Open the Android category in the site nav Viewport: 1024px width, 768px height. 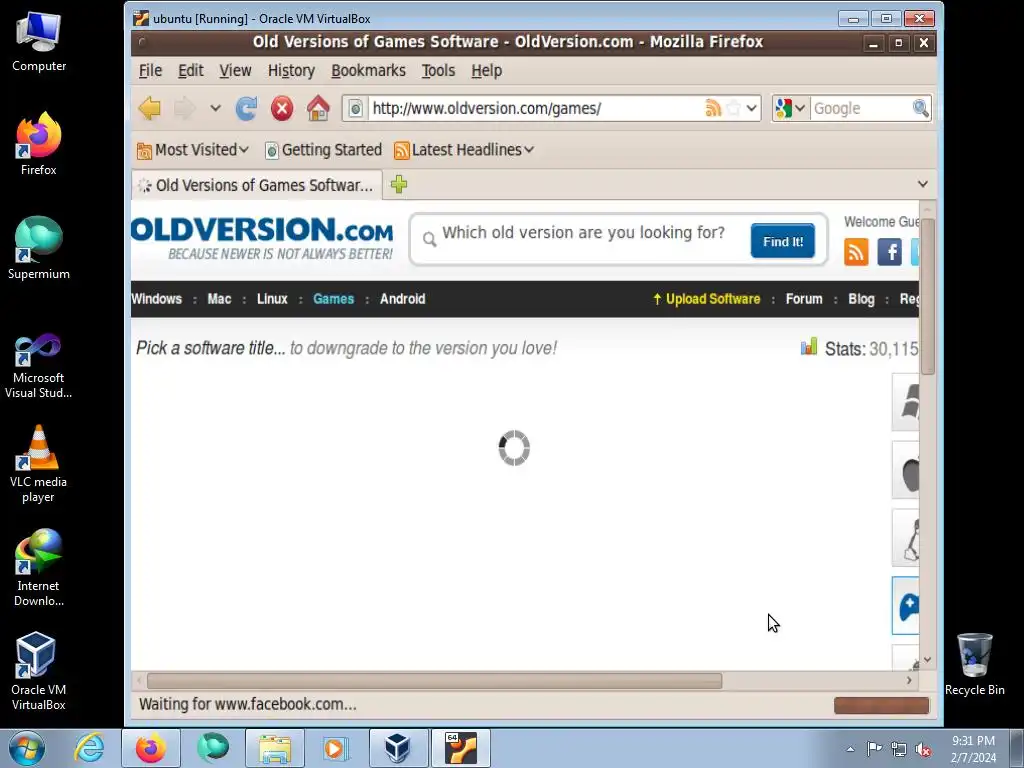point(402,299)
